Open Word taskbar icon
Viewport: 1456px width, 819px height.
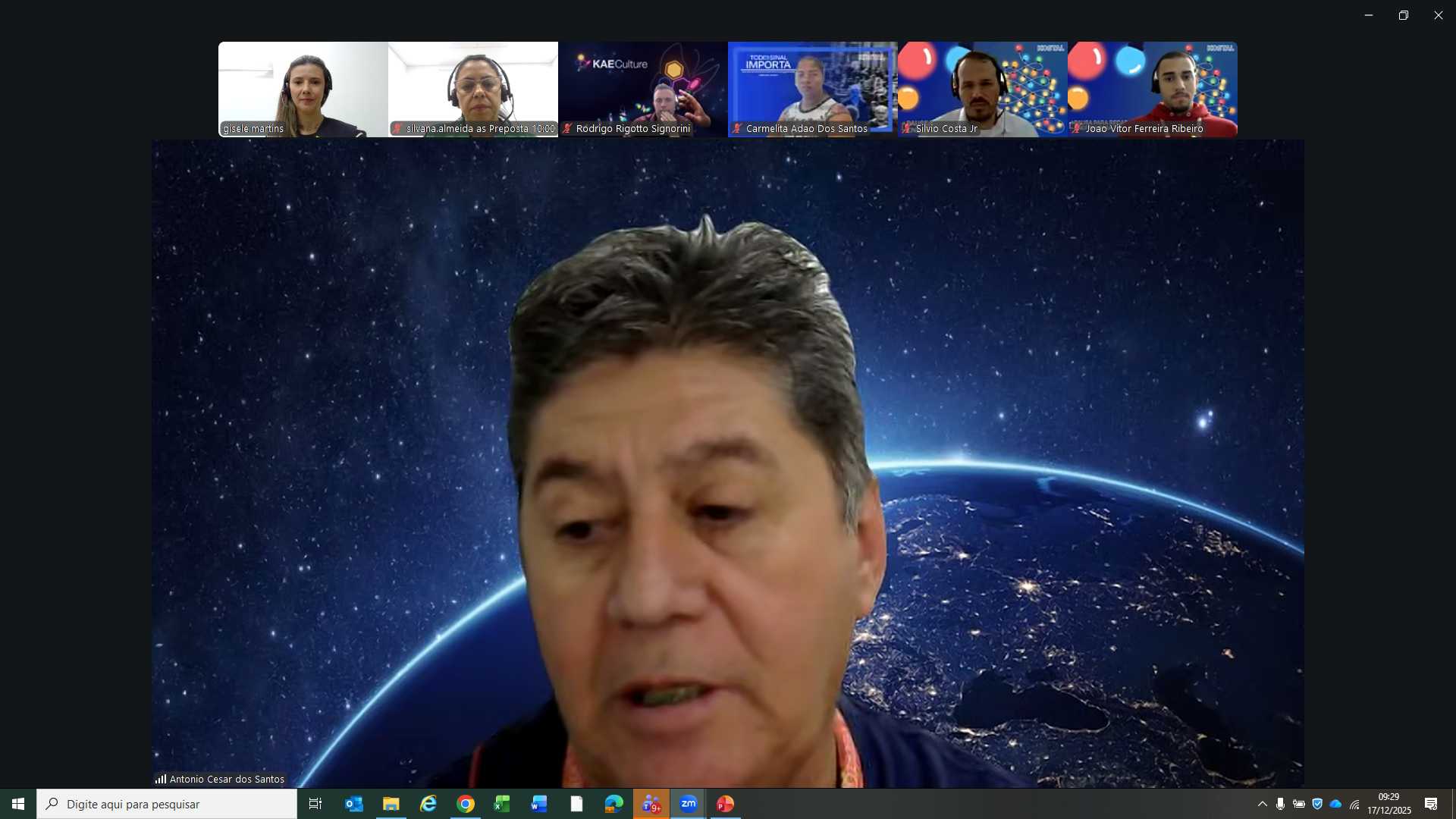pos(539,804)
